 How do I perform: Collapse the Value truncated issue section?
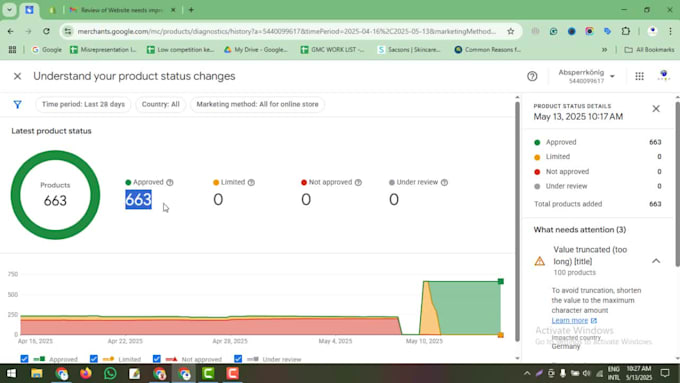(656, 261)
